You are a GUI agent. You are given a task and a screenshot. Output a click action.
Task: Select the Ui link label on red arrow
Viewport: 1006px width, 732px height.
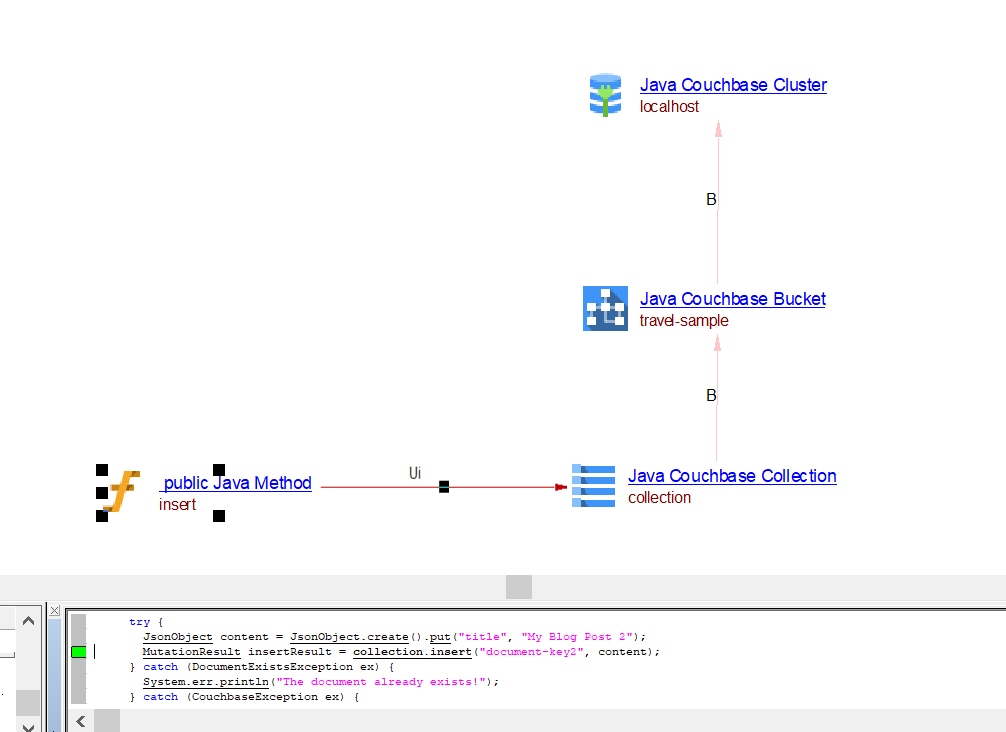click(x=415, y=472)
